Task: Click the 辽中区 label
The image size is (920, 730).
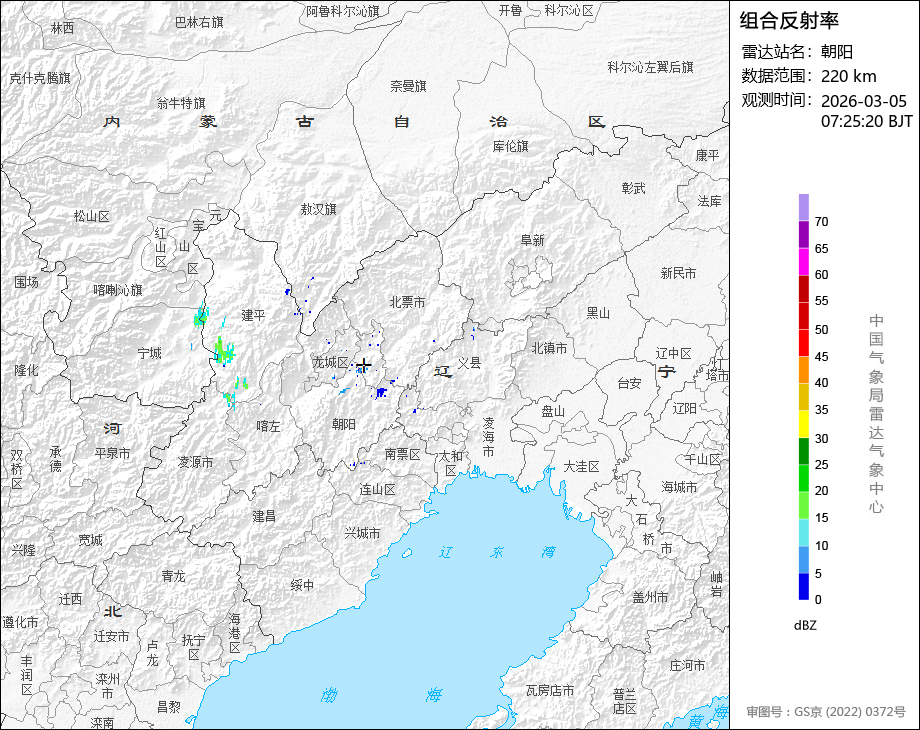Action: click(x=674, y=353)
